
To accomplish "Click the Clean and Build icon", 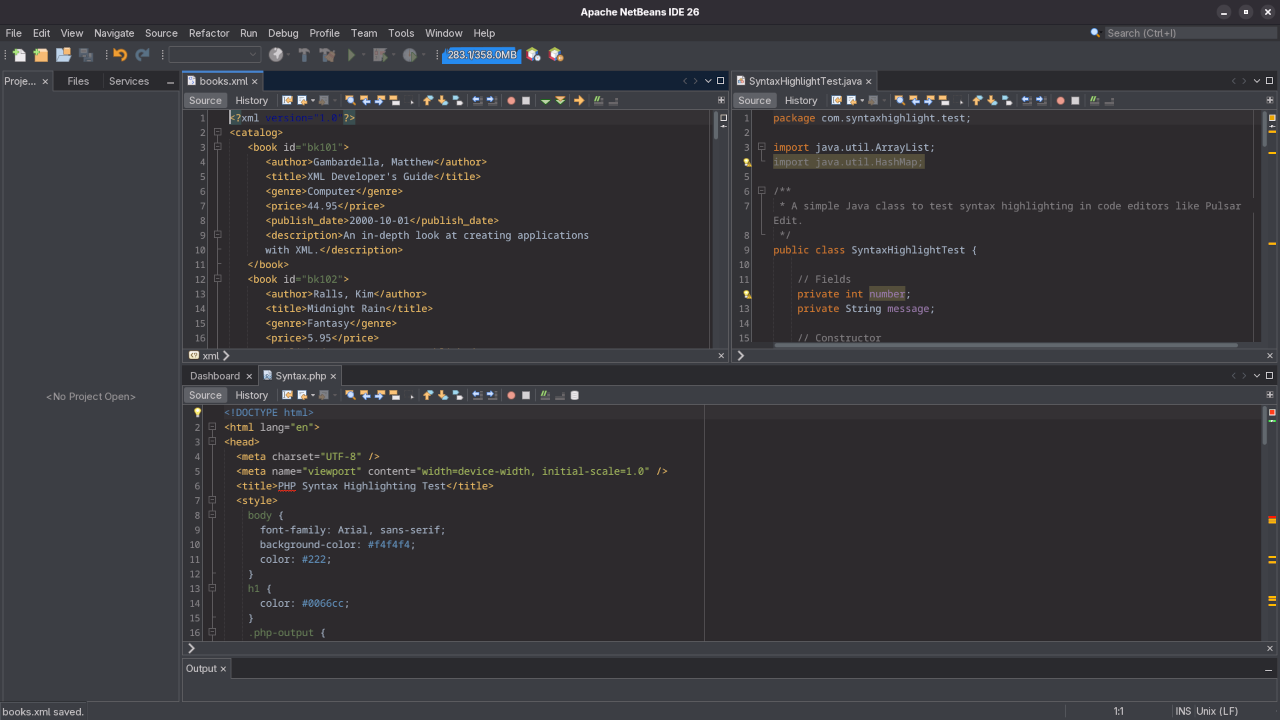I will pyautogui.click(x=327, y=55).
